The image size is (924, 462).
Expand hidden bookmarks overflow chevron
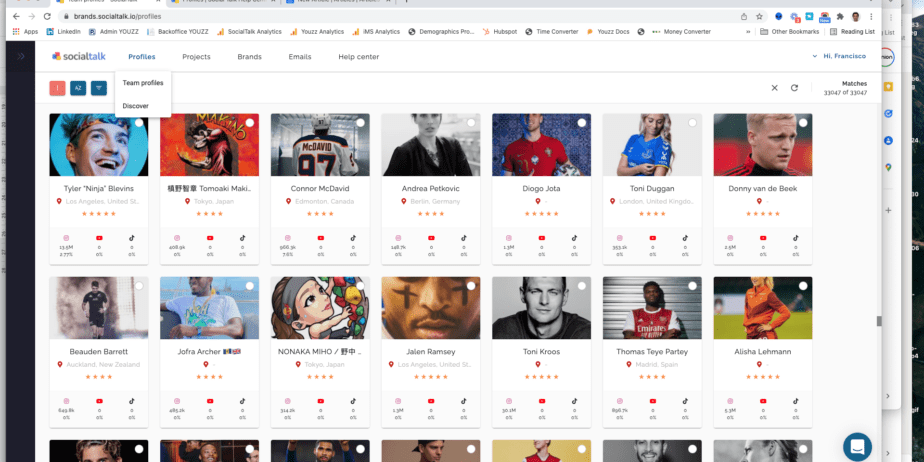[x=748, y=32]
